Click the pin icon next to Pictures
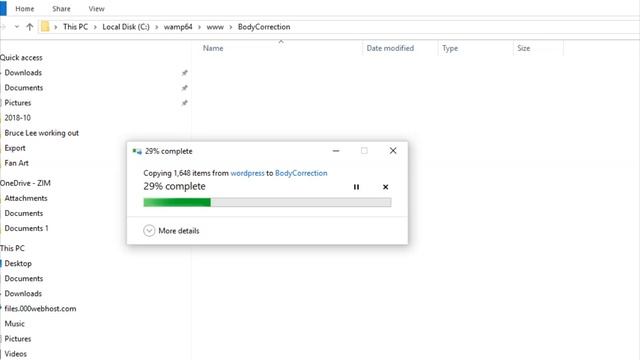Image resolution: width=640 pixels, height=360 pixels. [184, 103]
